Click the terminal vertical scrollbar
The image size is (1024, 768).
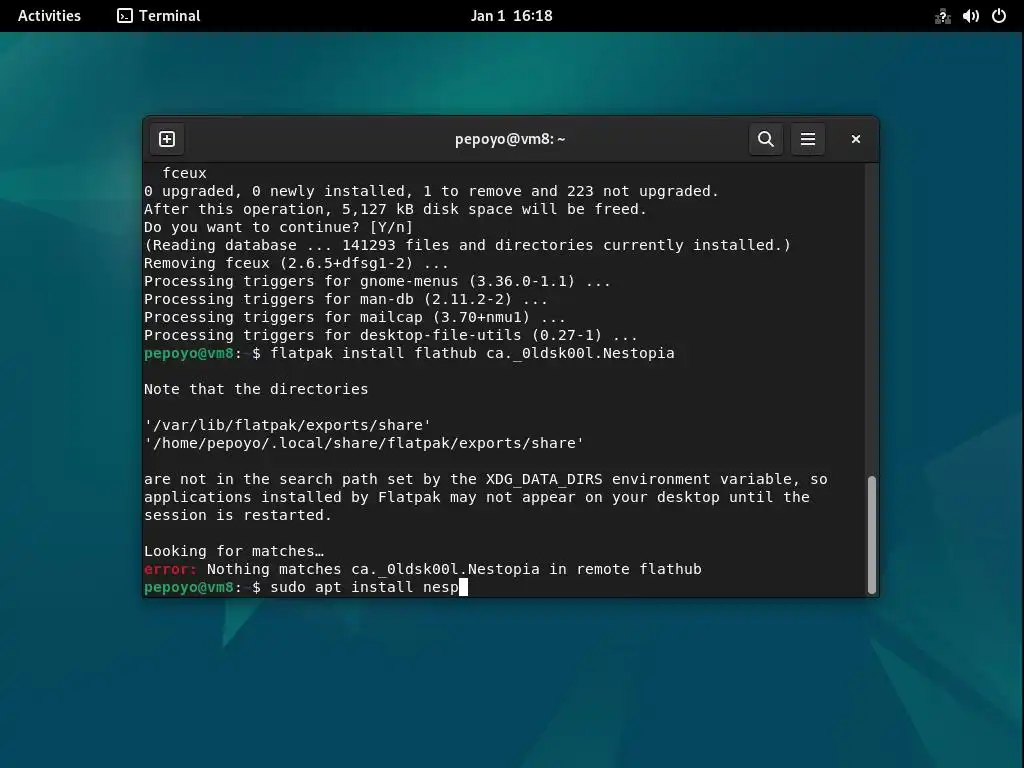tap(871, 534)
